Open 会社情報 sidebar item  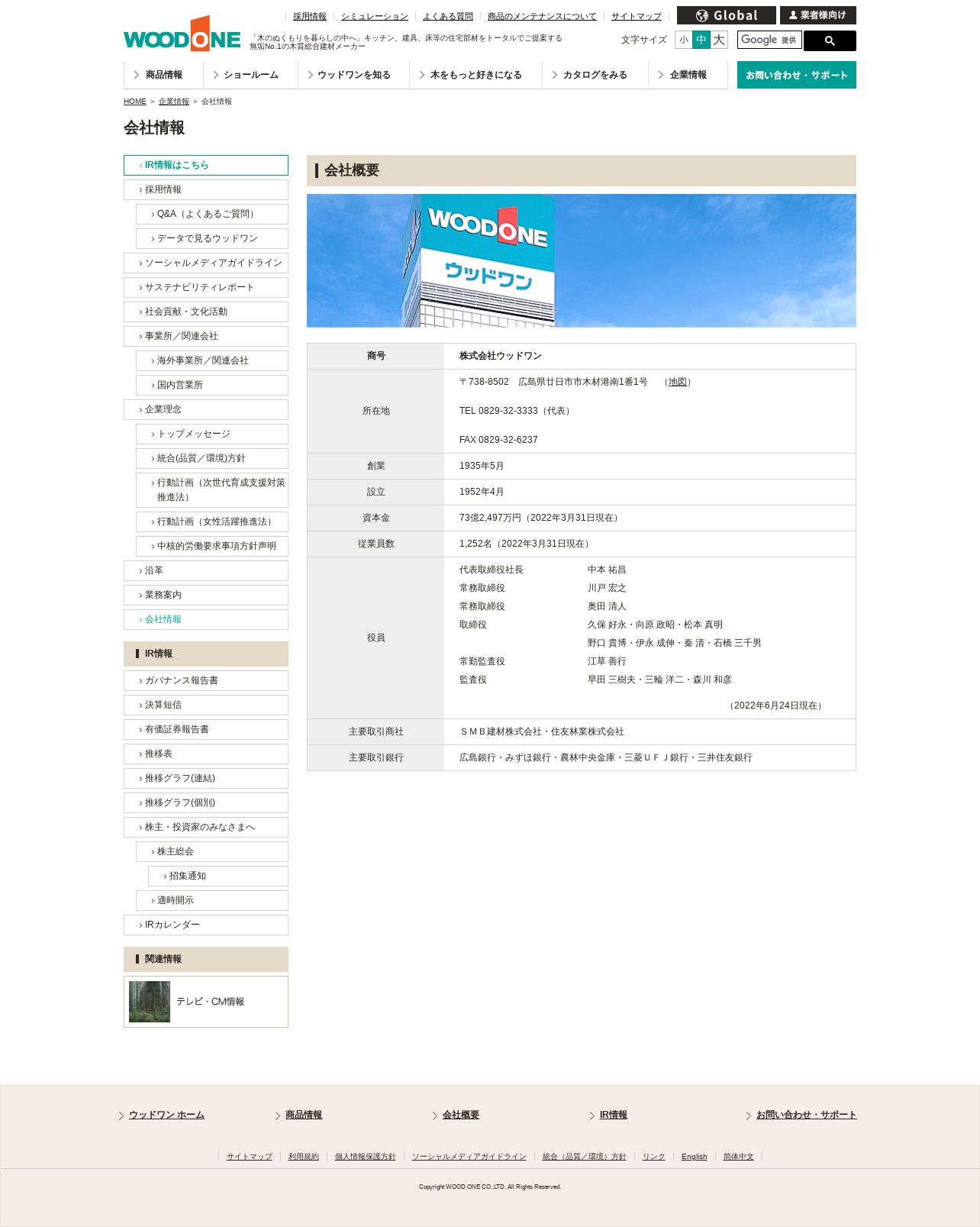click(x=206, y=619)
